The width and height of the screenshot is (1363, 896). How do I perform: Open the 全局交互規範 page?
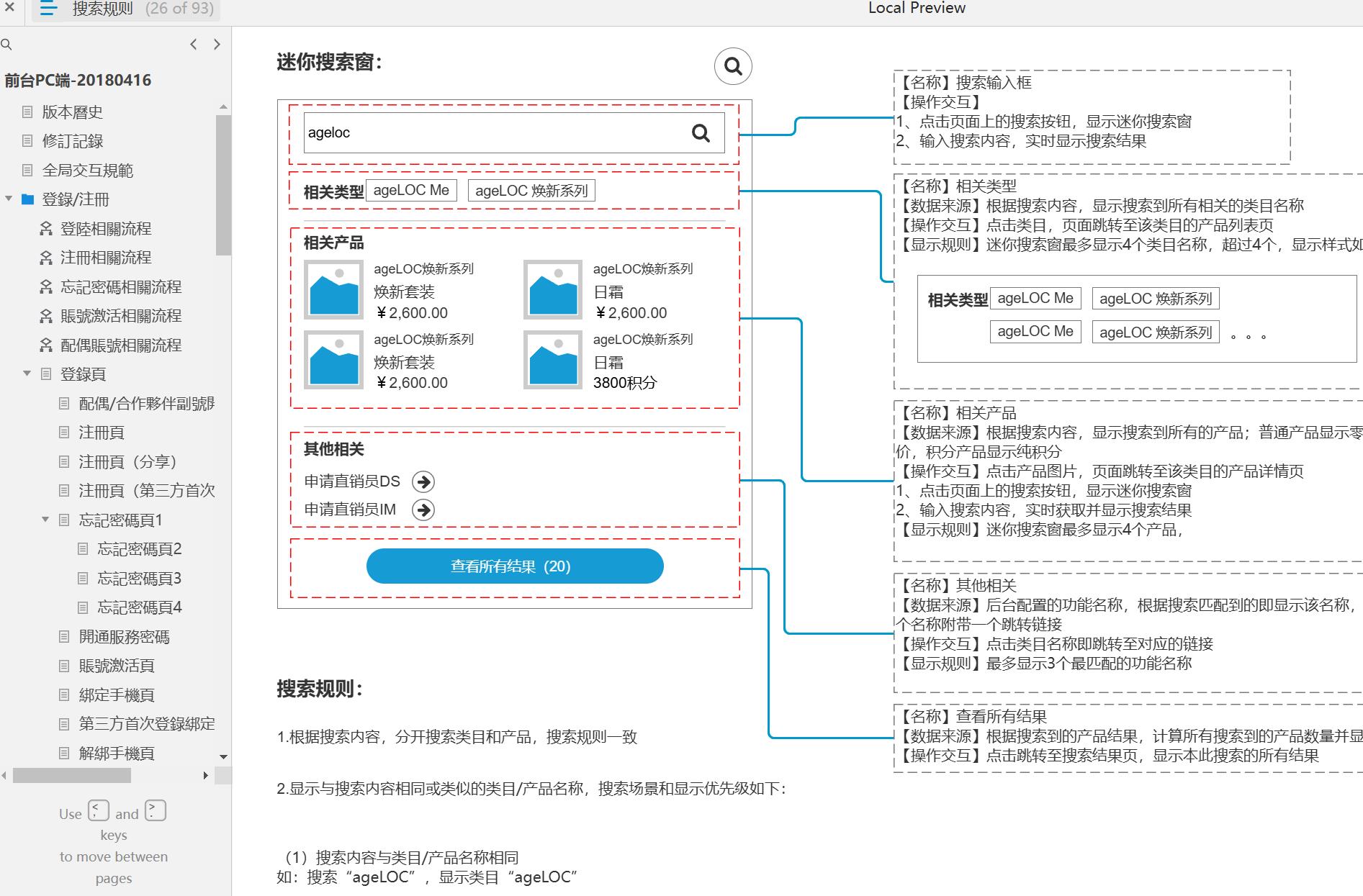coord(87,170)
